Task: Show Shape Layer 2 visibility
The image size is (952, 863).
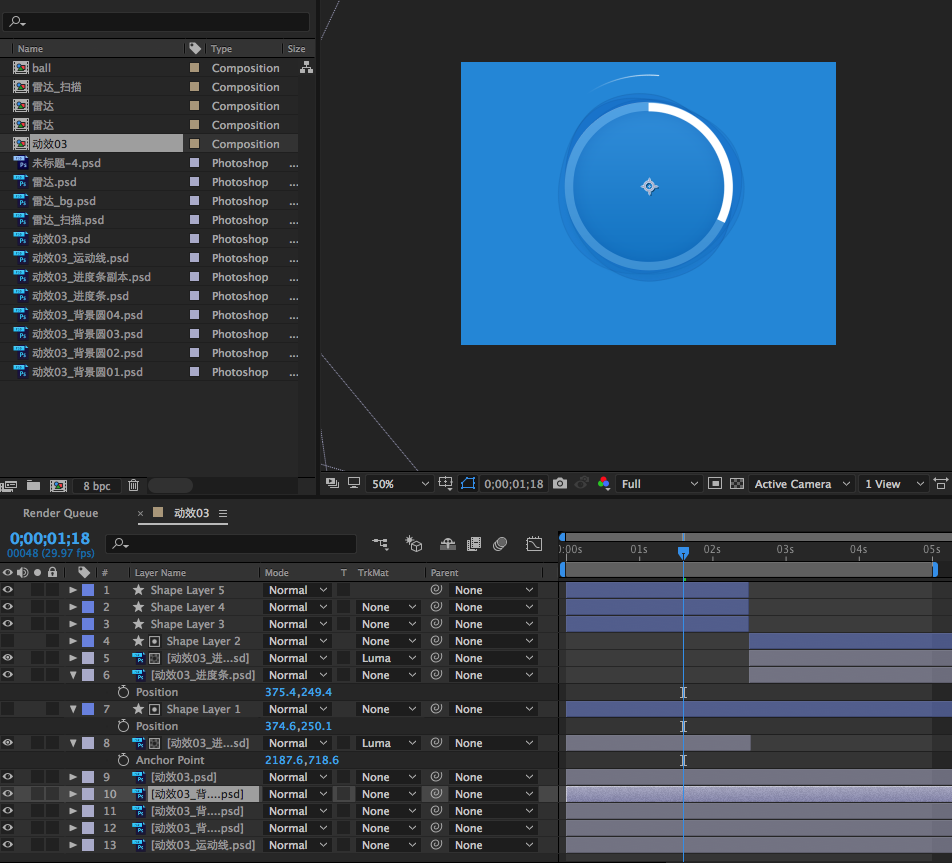Action: 7,641
